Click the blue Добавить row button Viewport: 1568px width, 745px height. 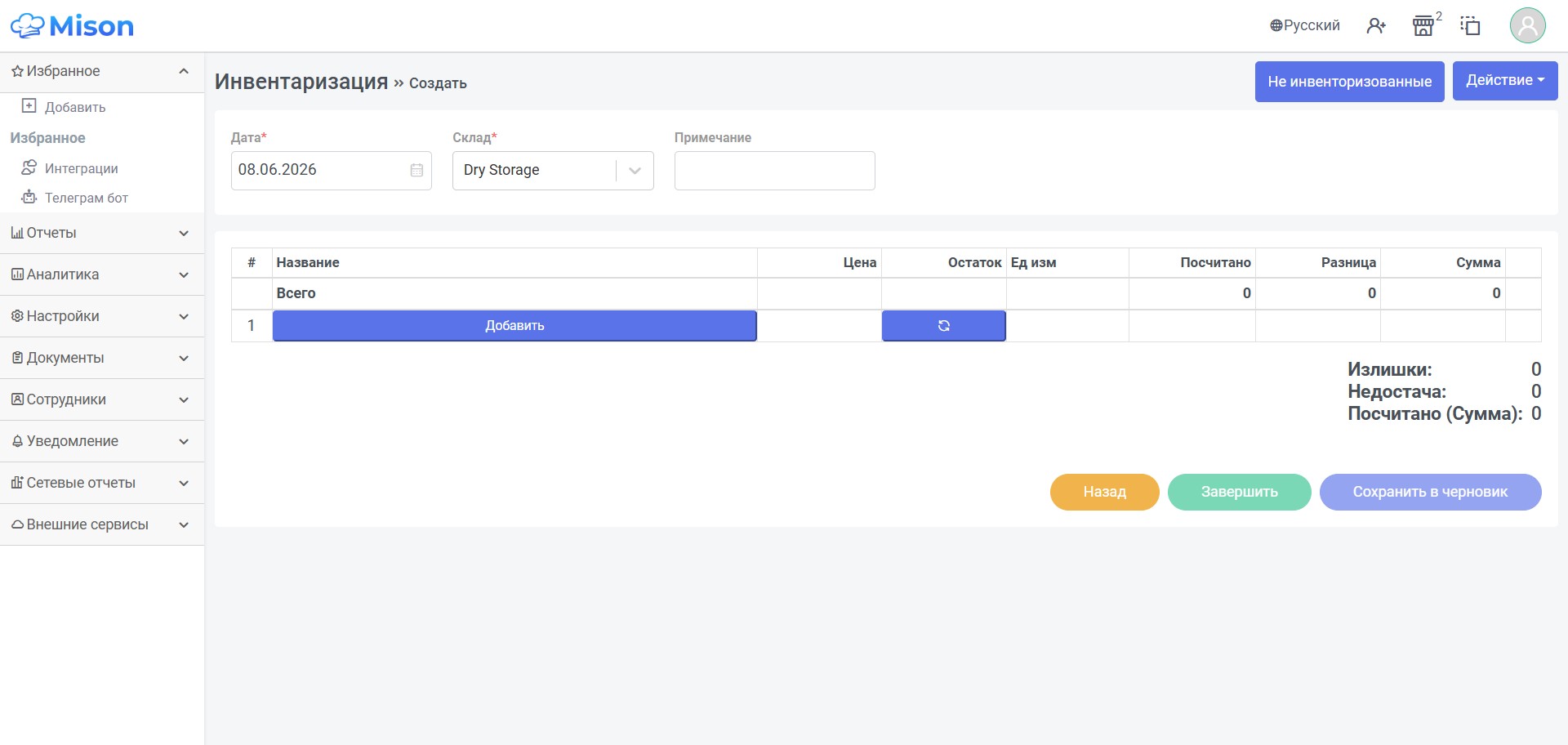coord(514,325)
